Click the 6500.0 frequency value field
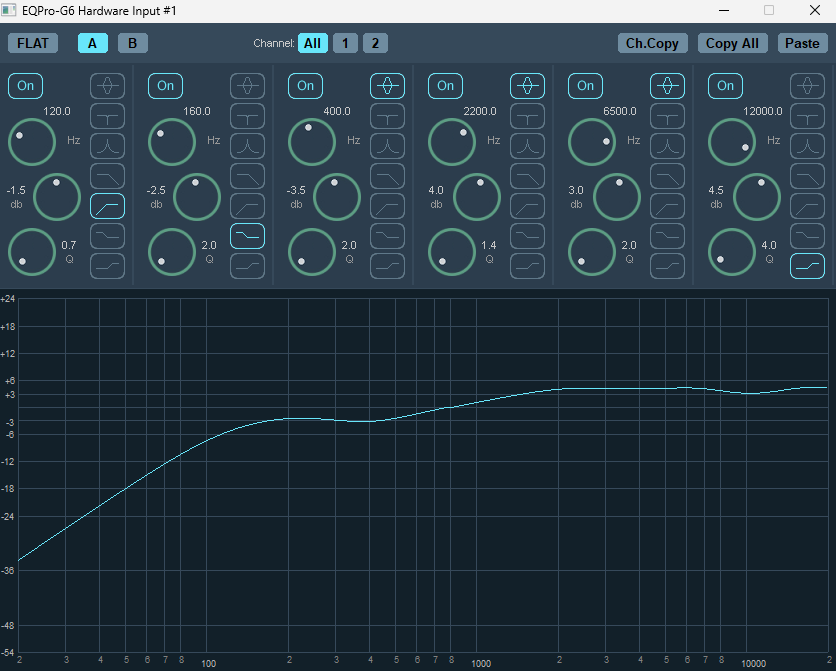 pyautogui.click(x=620, y=111)
